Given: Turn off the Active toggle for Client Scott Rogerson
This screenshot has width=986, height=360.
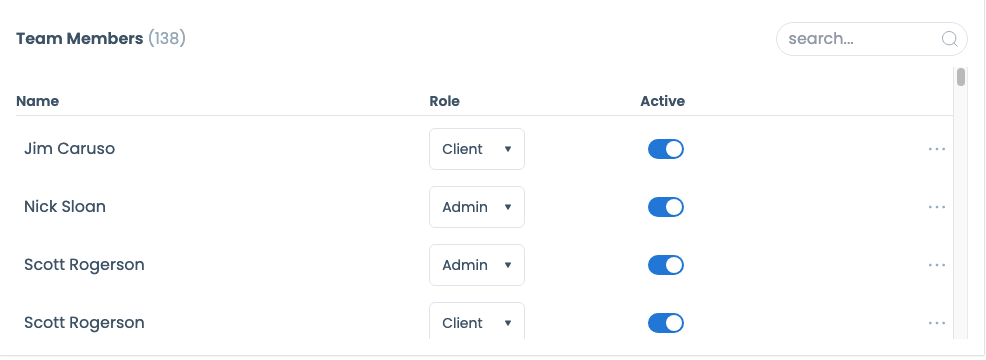Looking at the screenshot, I should (x=666, y=323).
